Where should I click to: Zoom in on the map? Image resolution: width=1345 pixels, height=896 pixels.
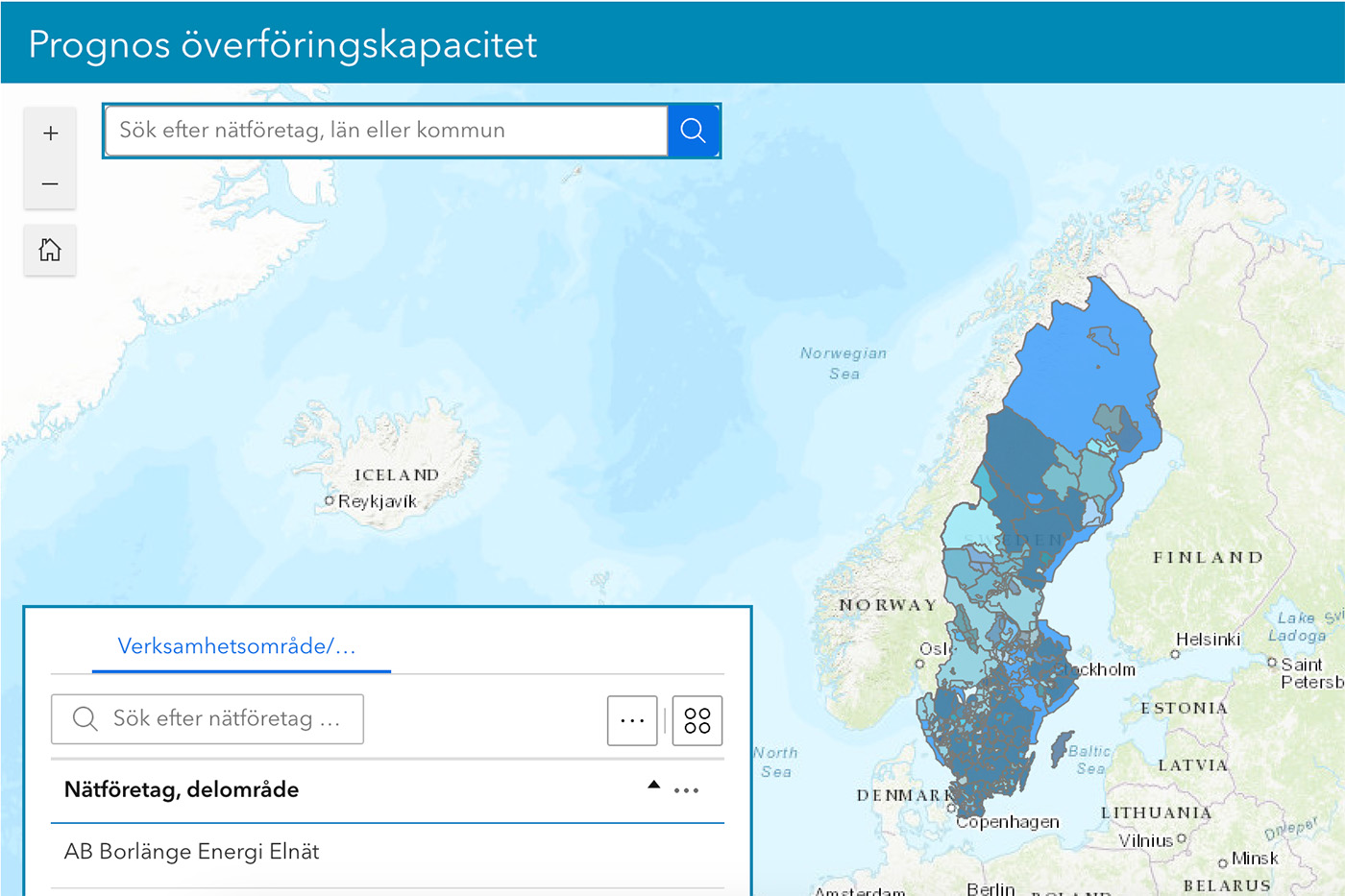coord(50,133)
